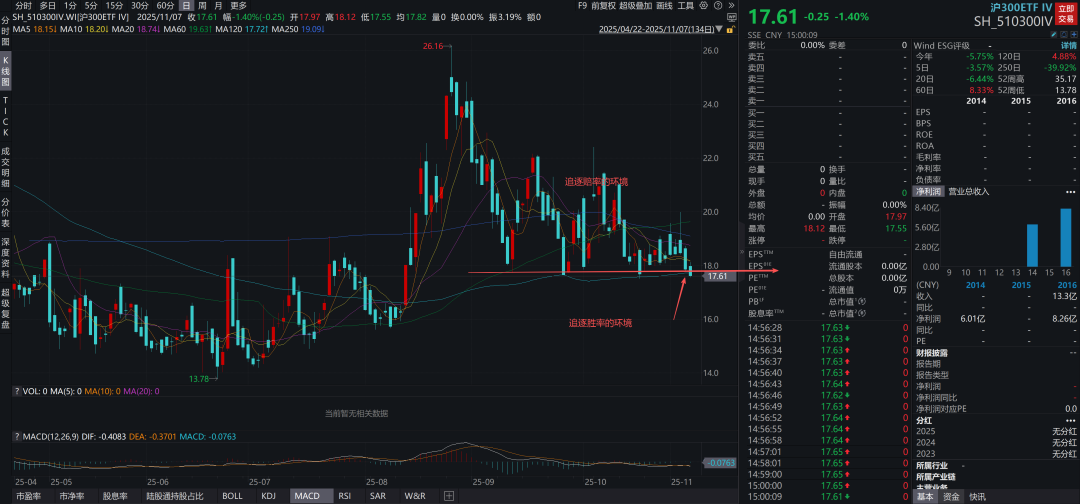Click the monitor icon at chart top right

[x=731, y=17]
